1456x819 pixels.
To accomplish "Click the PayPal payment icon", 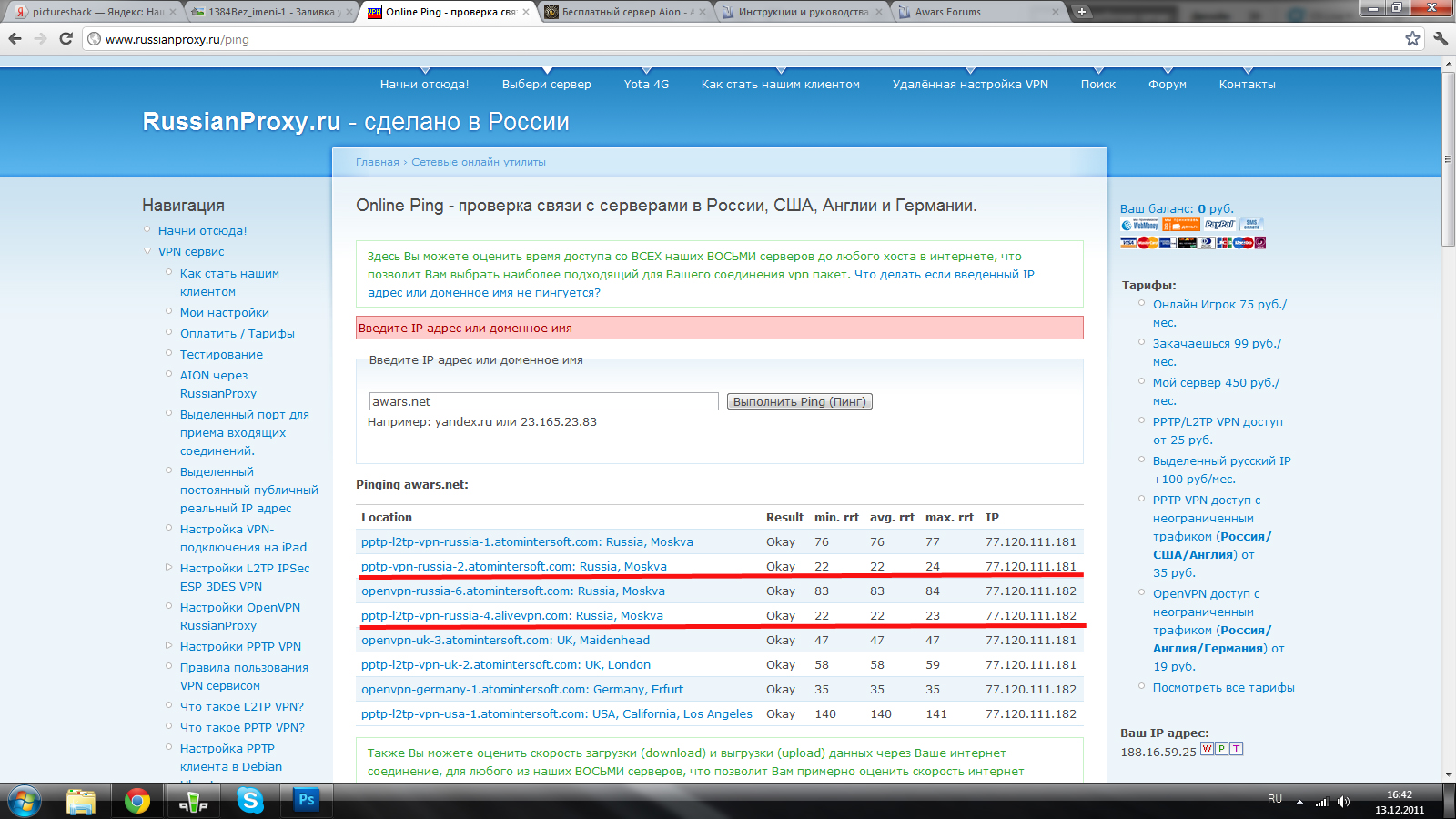I will coord(1219,224).
